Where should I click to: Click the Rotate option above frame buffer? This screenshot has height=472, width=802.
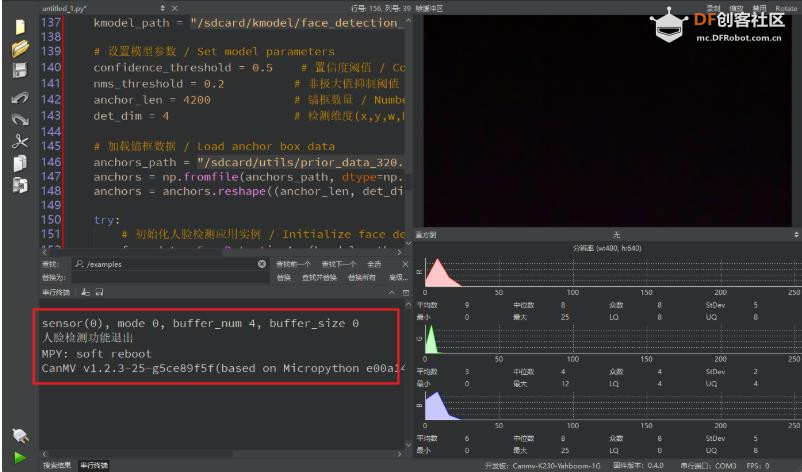pos(786,8)
